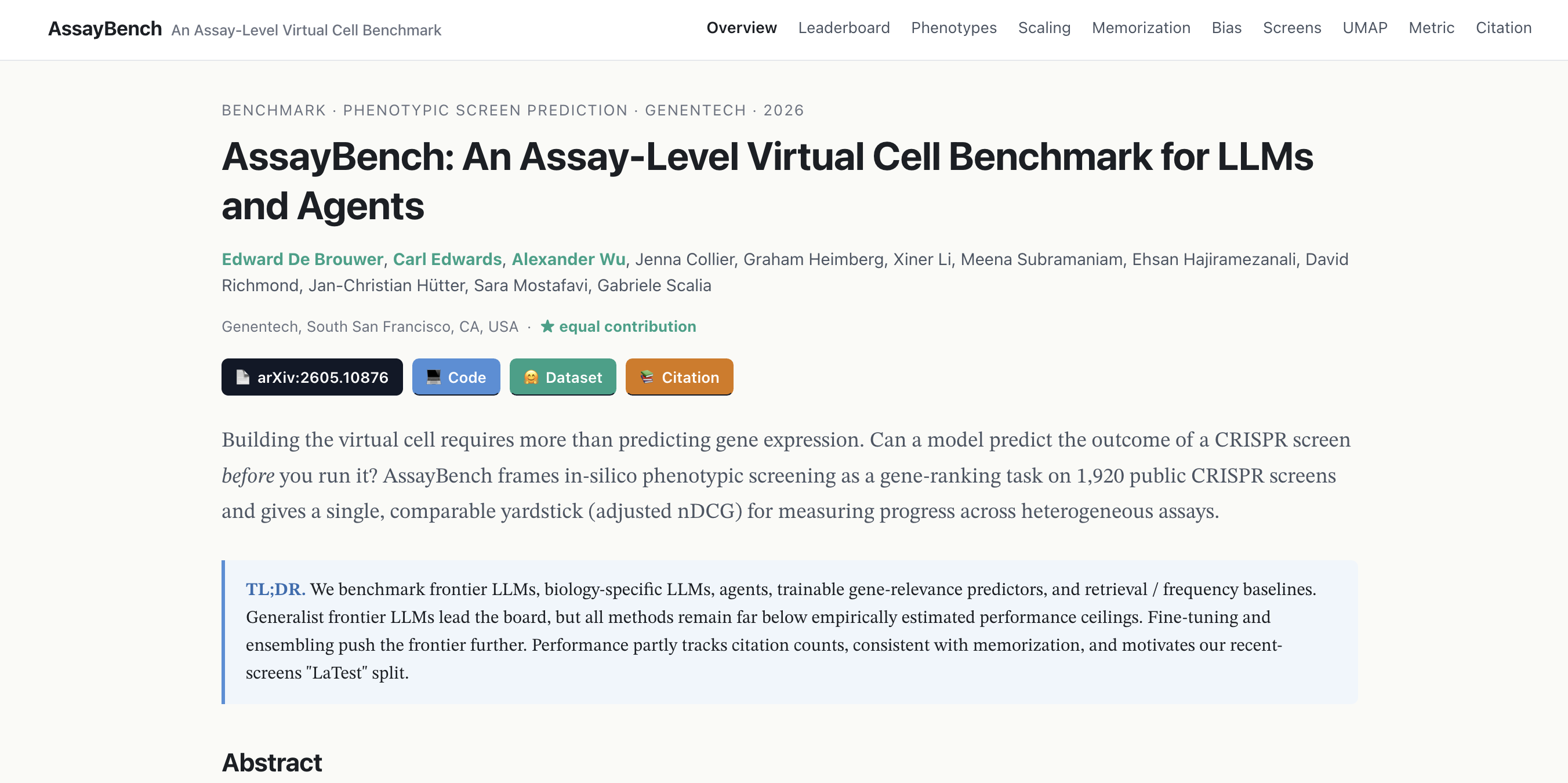Go to the UMAP section
Image resolution: width=1568 pixels, height=783 pixels.
[x=1364, y=28]
